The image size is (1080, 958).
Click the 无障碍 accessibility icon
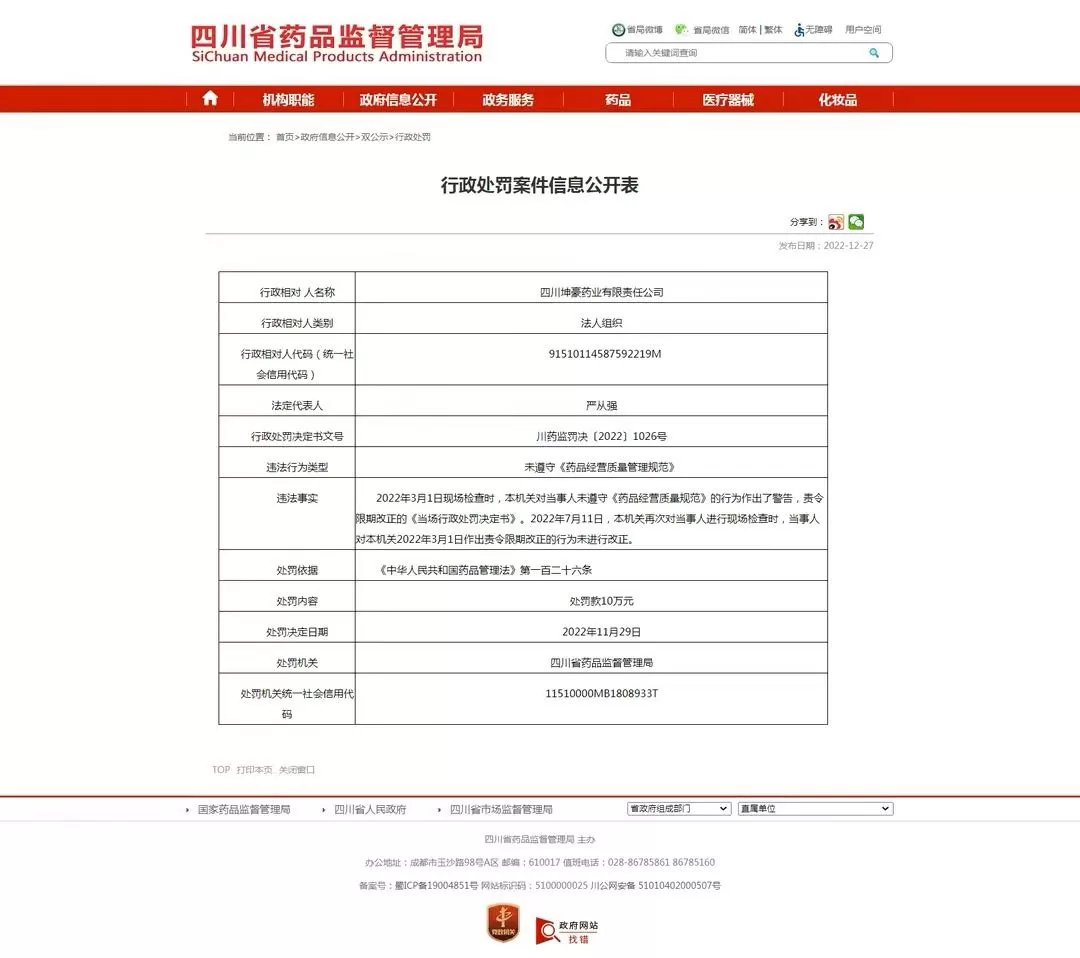(x=797, y=29)
